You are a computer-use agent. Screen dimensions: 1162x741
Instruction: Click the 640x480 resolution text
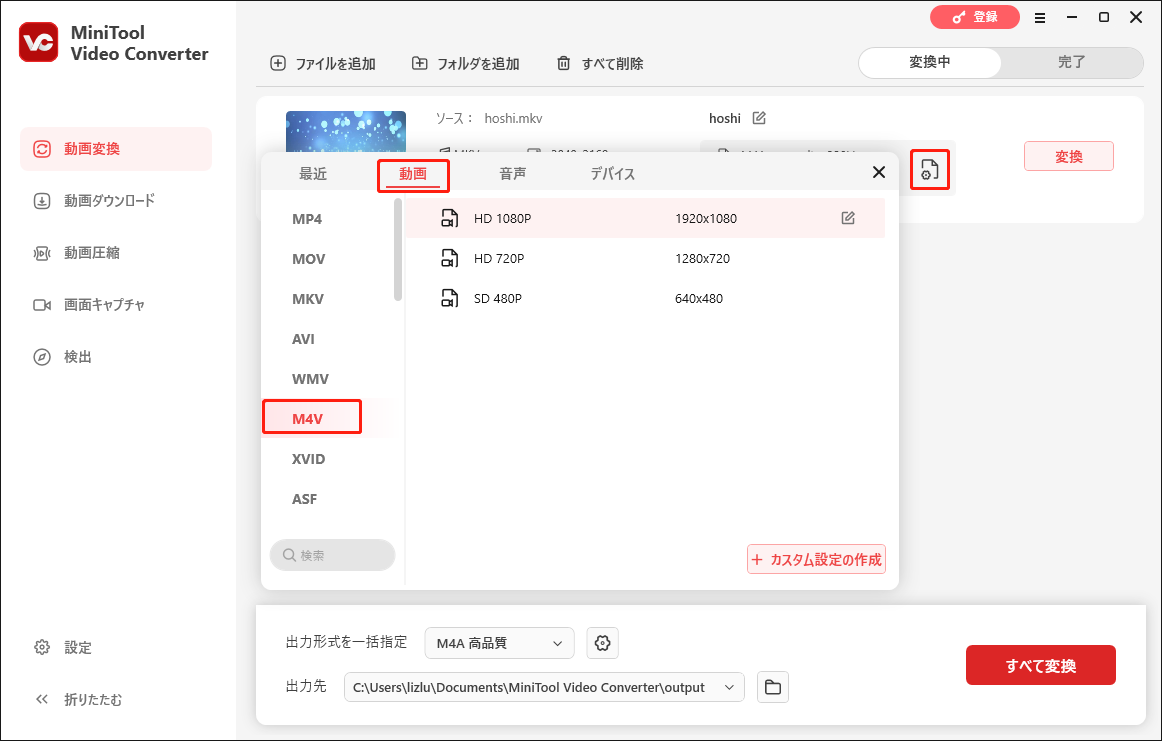[698, 299]
